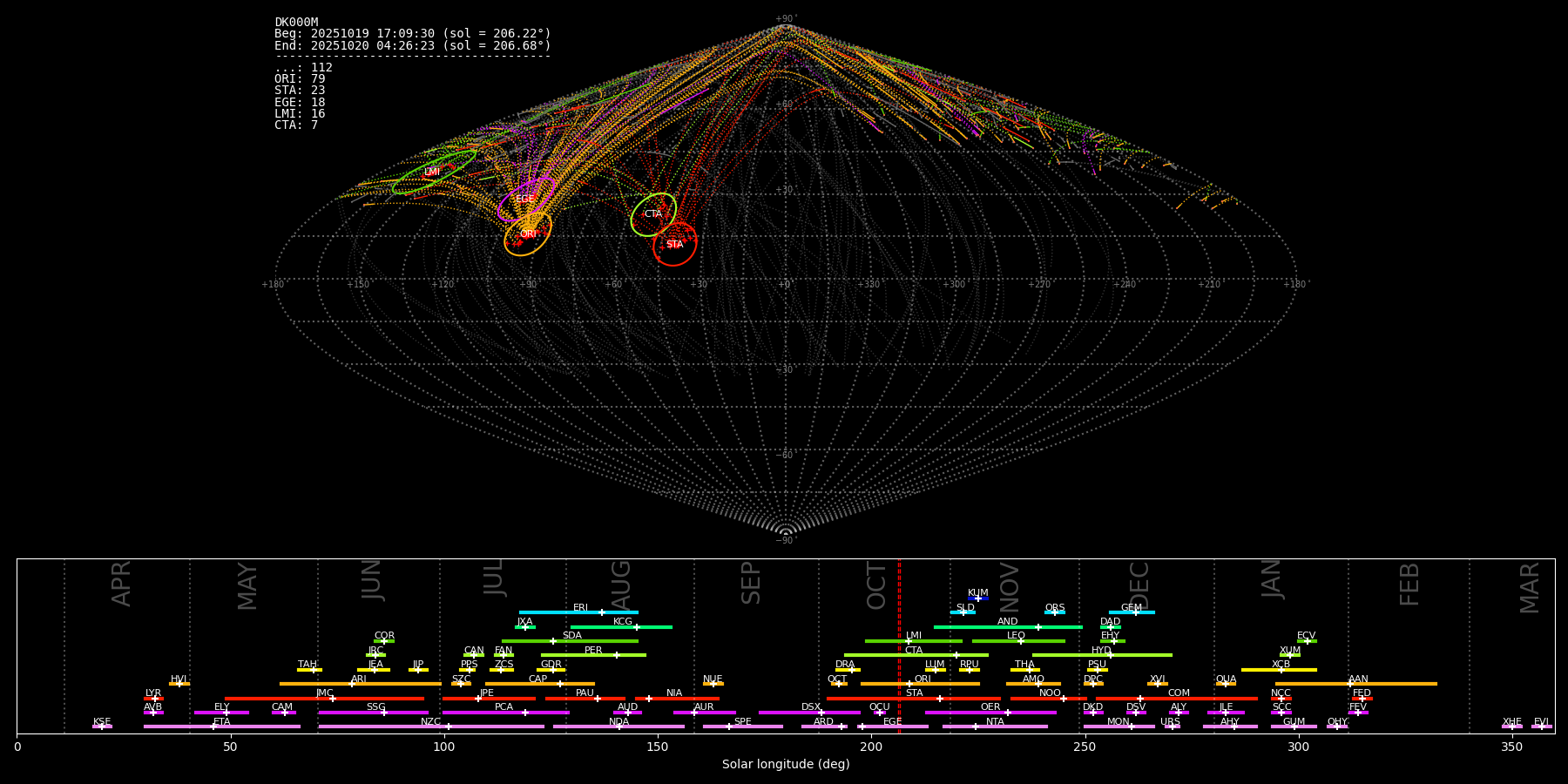Viewport: 1568px width, 784px height.
Task: Select the OCT month label in the timeline
Action: click(876, 585)
